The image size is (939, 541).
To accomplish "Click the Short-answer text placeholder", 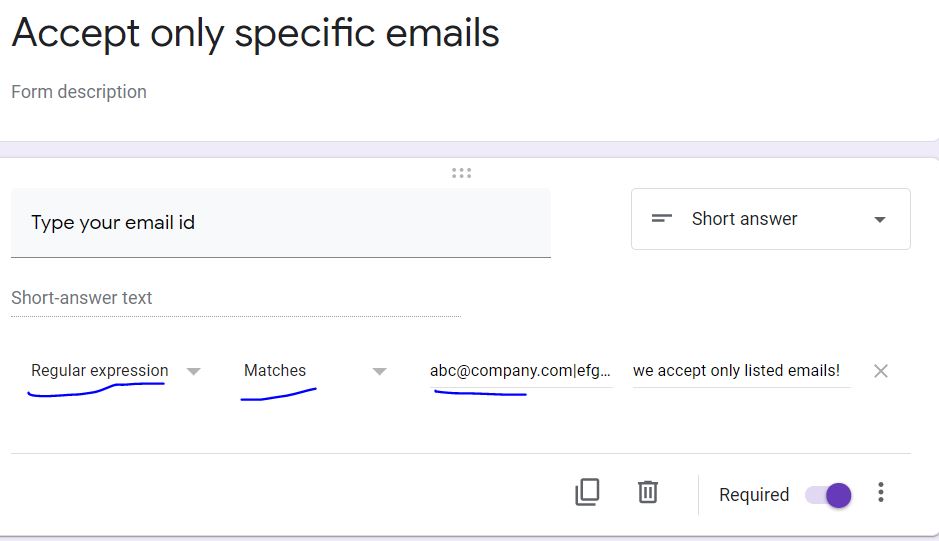I will 82,298.
